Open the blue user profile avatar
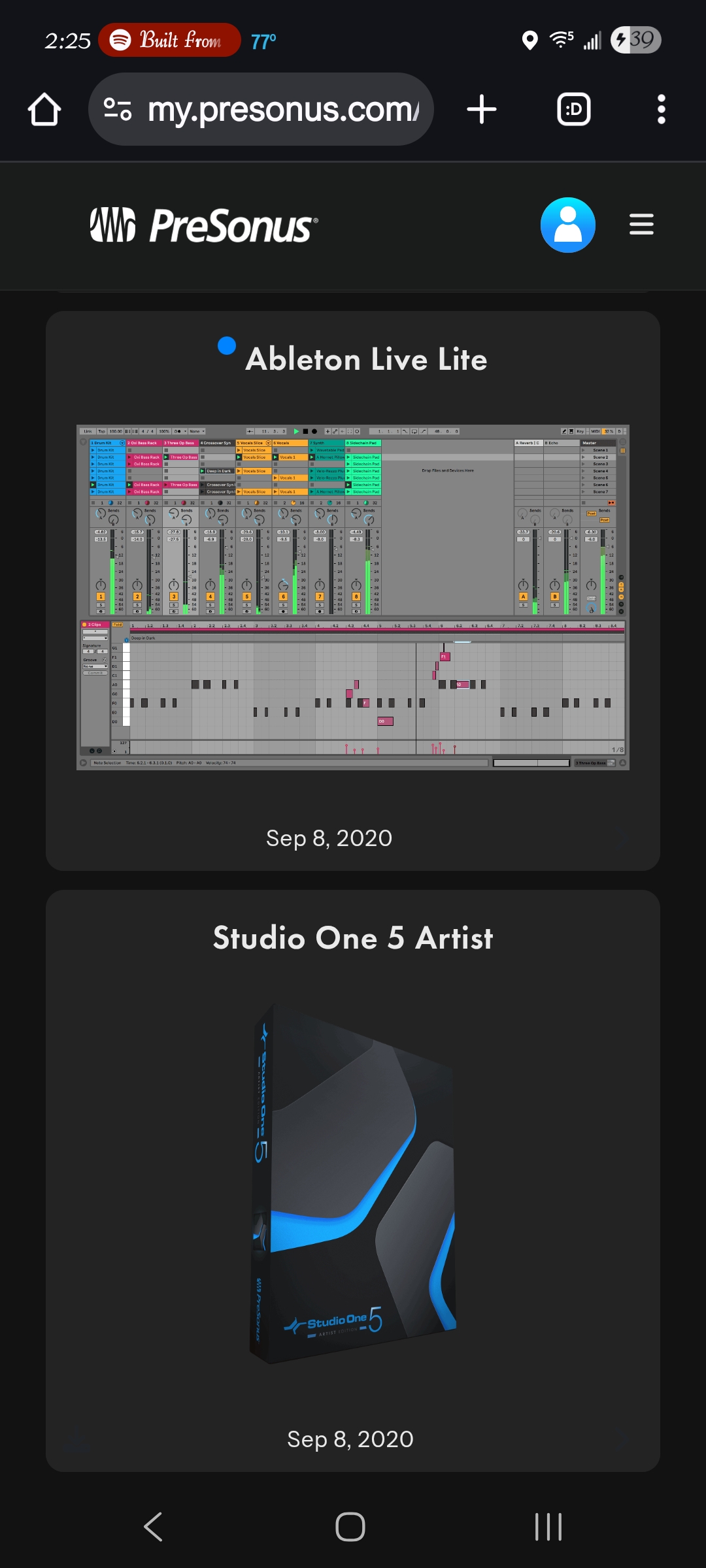Image resolution: width=706 pixels, height=1568 pixels. pos(568,225)
